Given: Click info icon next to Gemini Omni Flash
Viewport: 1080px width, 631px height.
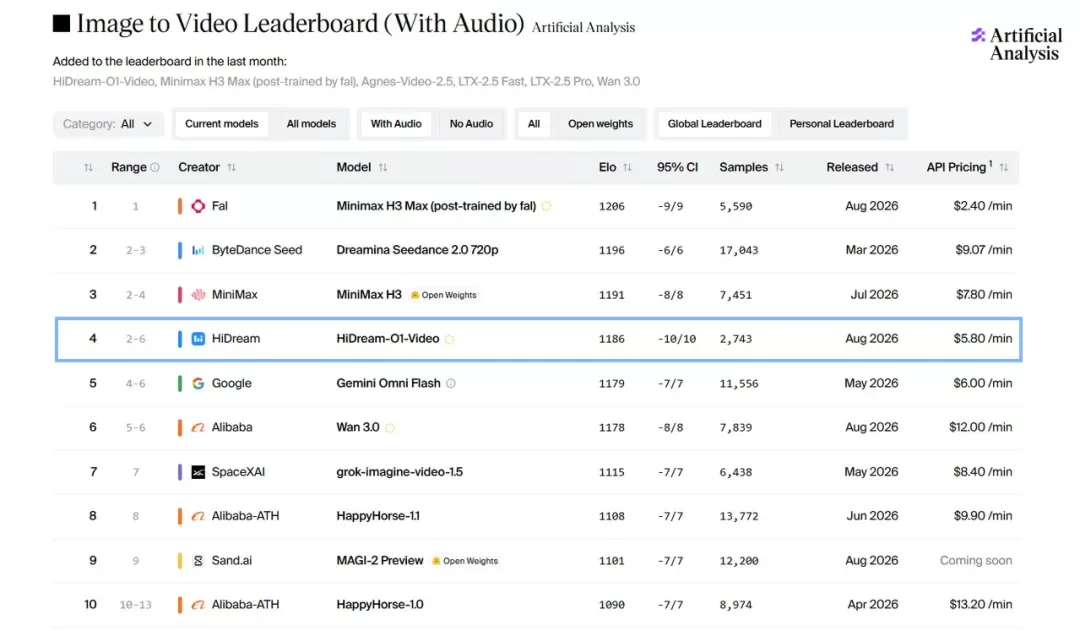Looking at the screenshot, I should [450, 383].
